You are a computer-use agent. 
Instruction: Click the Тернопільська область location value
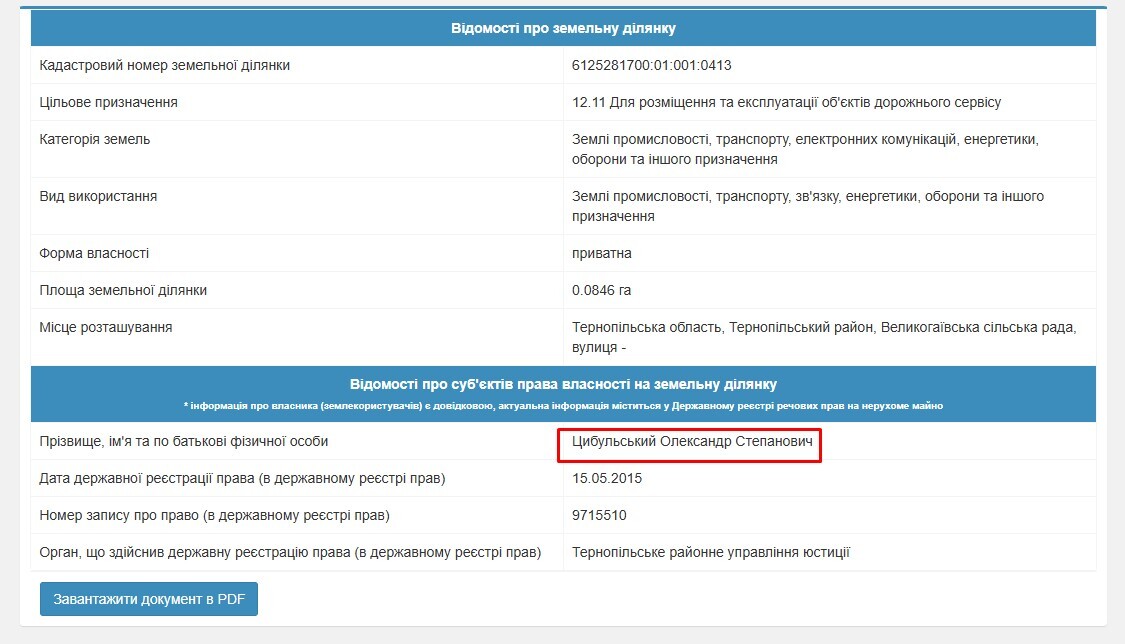[x=824, y=337]
